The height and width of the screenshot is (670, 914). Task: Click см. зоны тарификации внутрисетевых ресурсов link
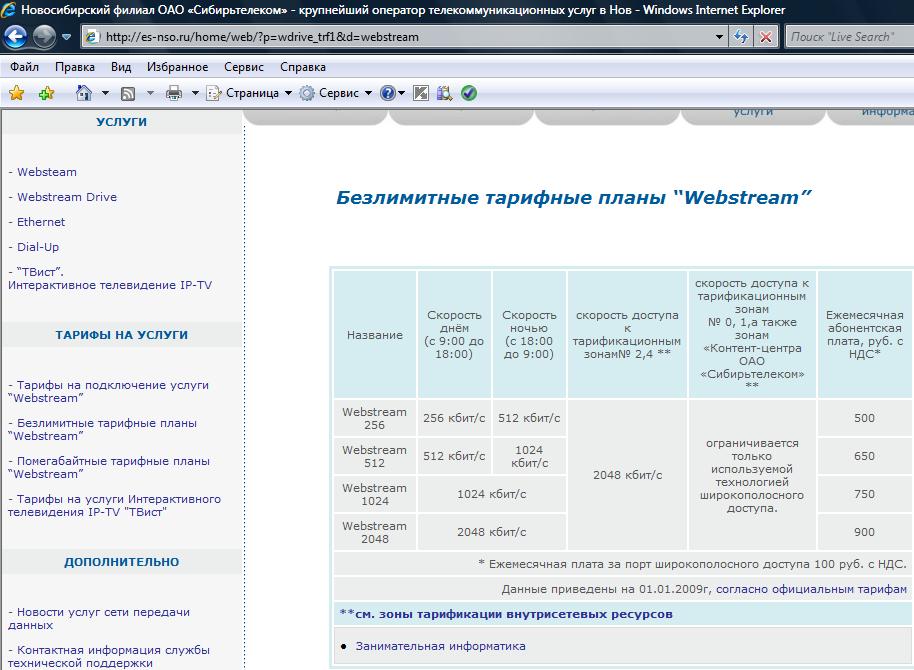pos(506,614)
